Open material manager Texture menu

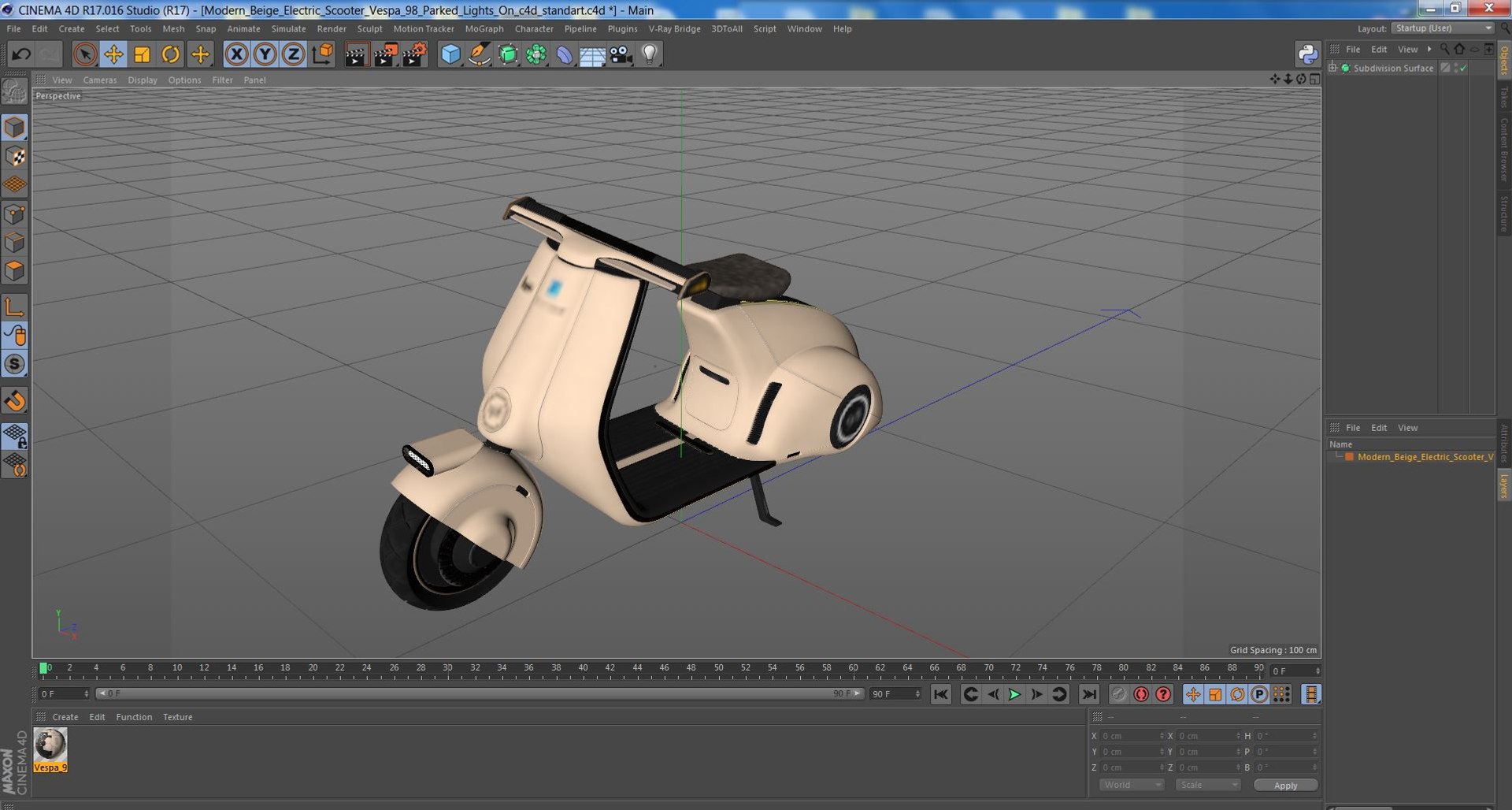[177, 717]
